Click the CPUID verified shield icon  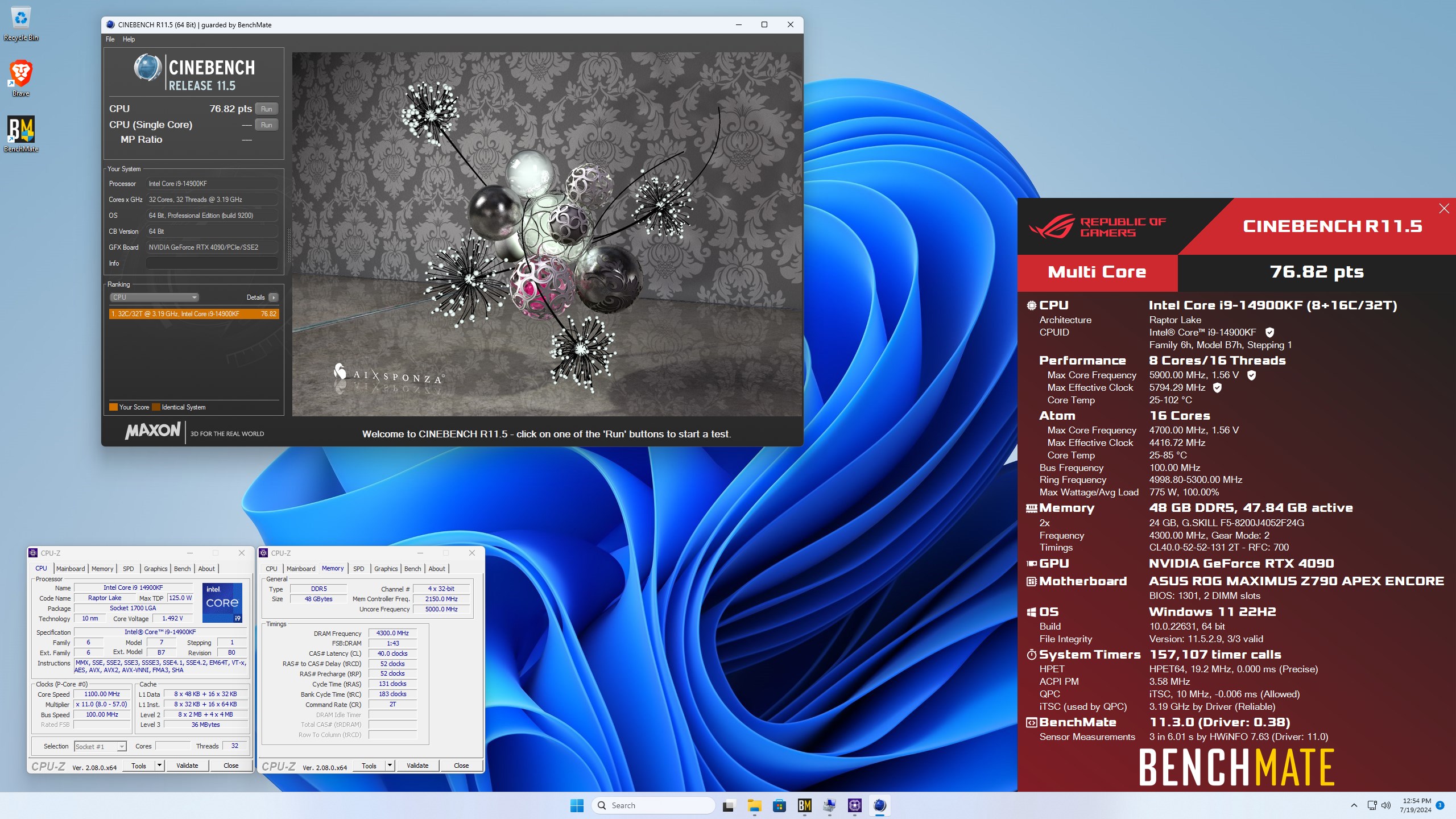[1269, 333]
